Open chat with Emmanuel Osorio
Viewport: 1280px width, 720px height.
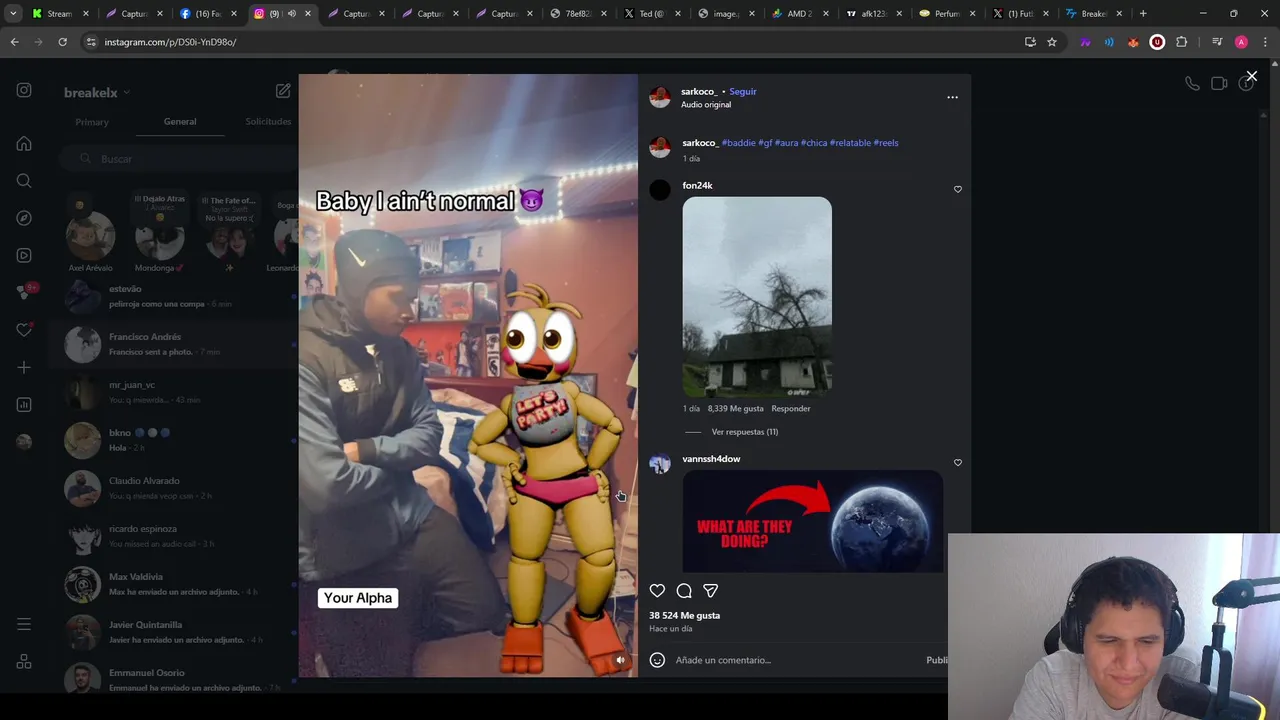coord(175,678)
